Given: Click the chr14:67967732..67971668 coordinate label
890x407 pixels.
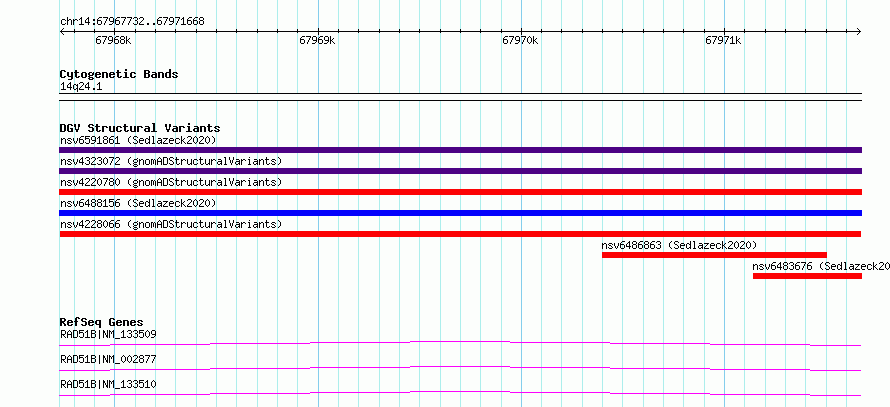Looking at the screenshot, I should click(x=132, y=22).
